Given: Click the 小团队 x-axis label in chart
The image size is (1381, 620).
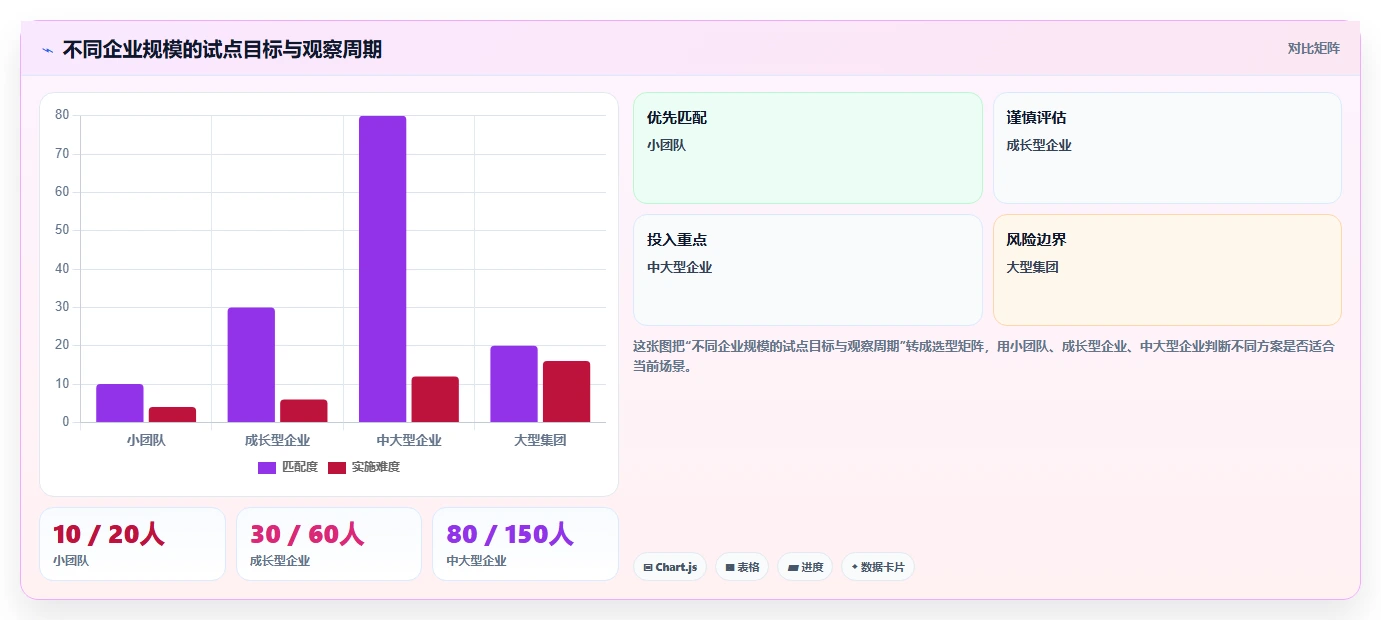Looking at the screenshot, I should pos(146,440).
